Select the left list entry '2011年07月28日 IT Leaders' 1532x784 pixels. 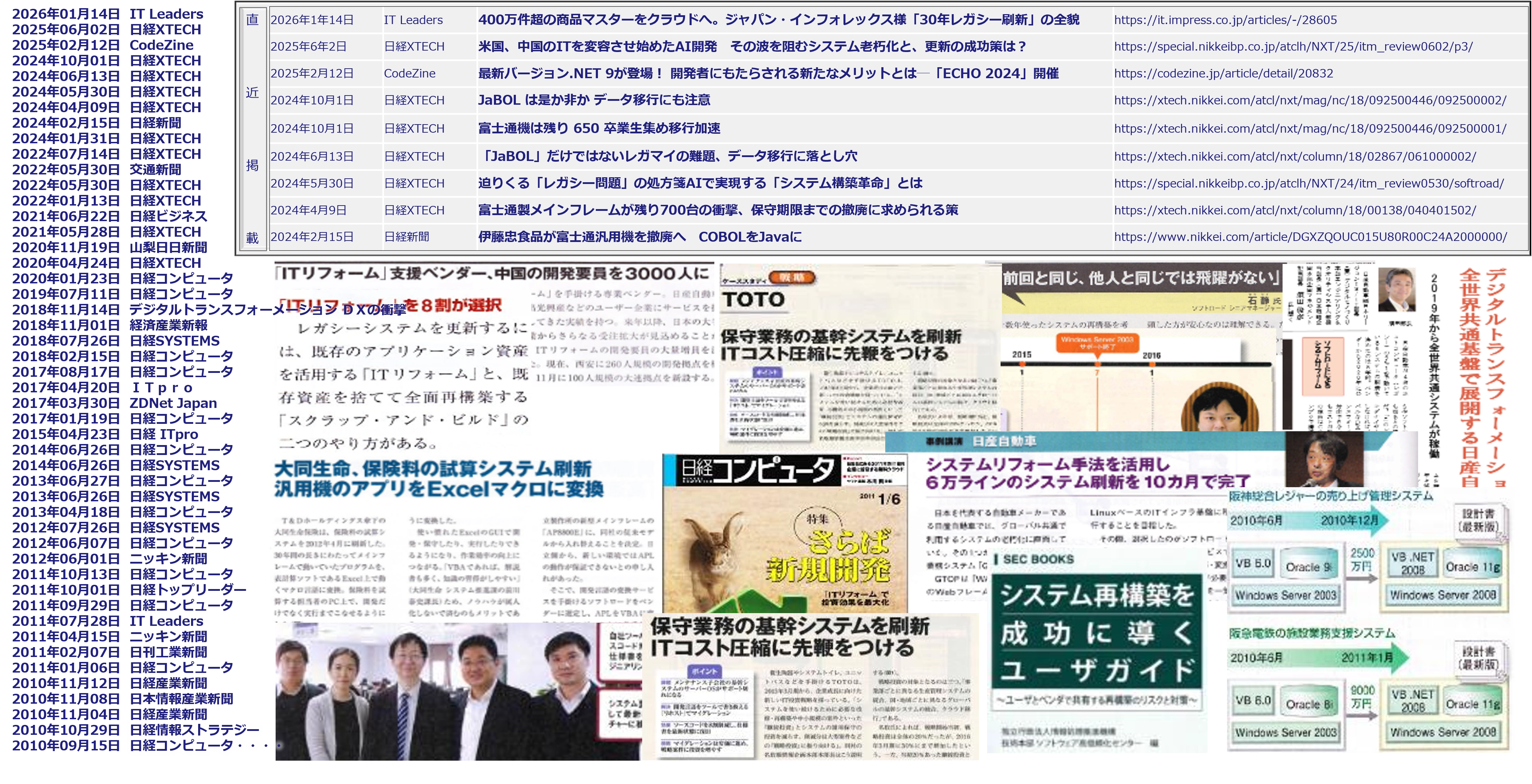pos(108,621)
